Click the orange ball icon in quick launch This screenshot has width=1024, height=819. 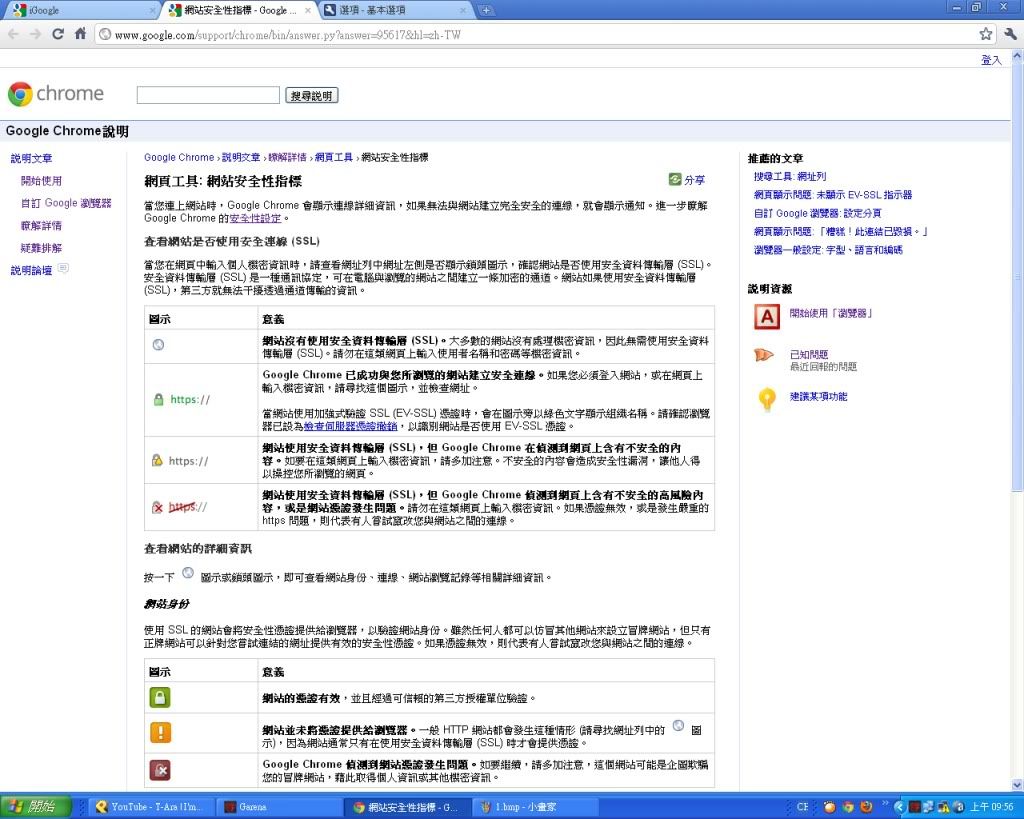pos(829,807)
